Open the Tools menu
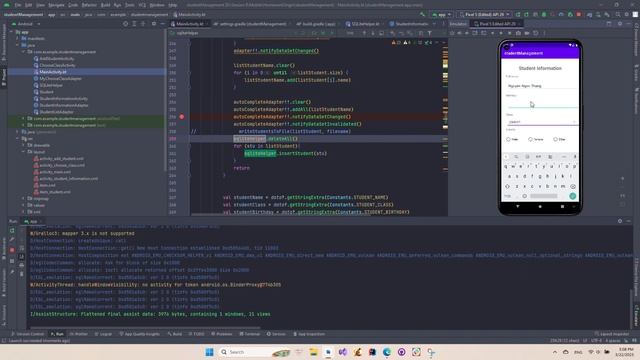Screen dimensions: 640x360 pos(130,5)
